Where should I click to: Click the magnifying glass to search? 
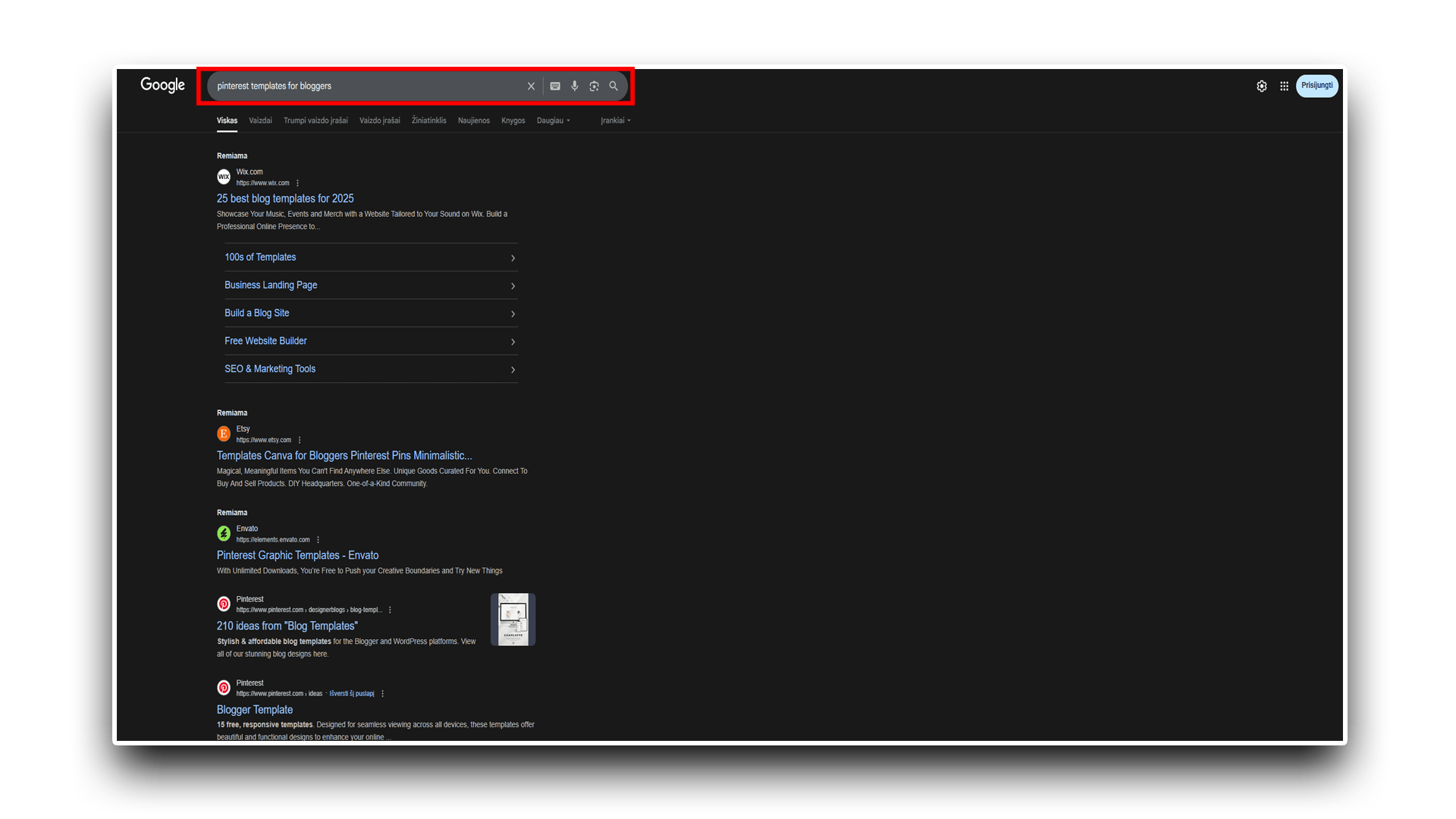(613, 86)
